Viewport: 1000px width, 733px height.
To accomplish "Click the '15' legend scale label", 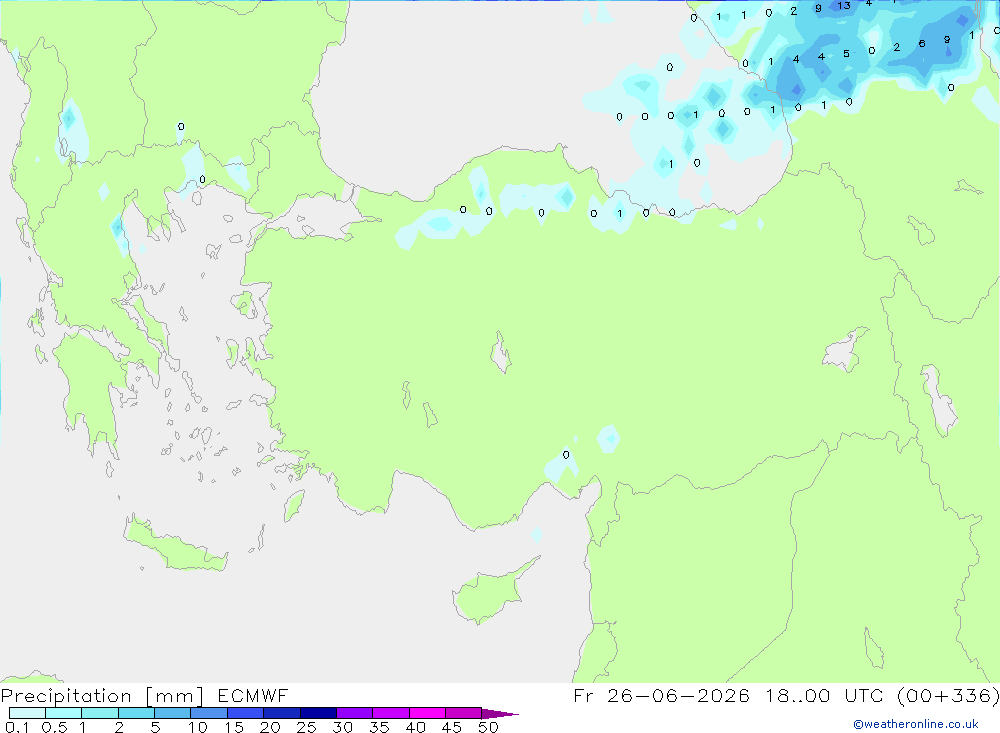I will click(x=234, y=727).
